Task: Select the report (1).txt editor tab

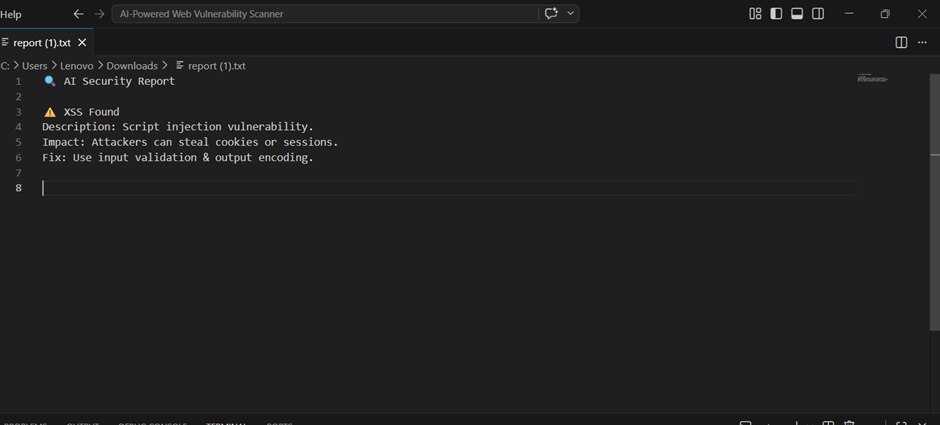Action: click(x=41, y=43)
